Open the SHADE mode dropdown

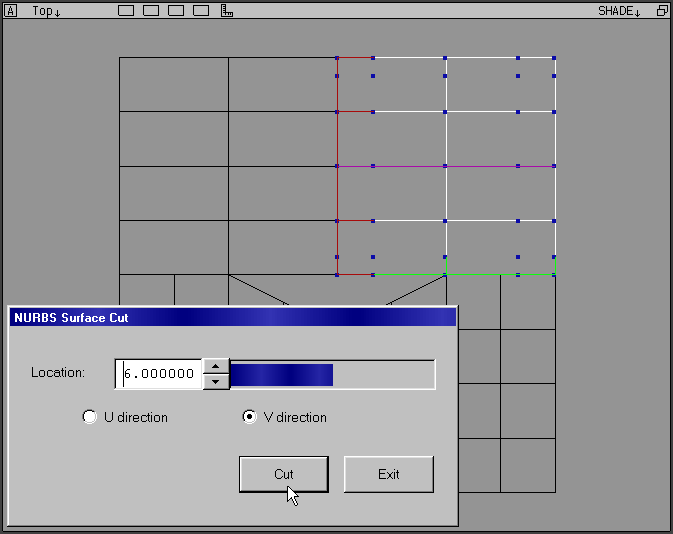tap(619, 11)
